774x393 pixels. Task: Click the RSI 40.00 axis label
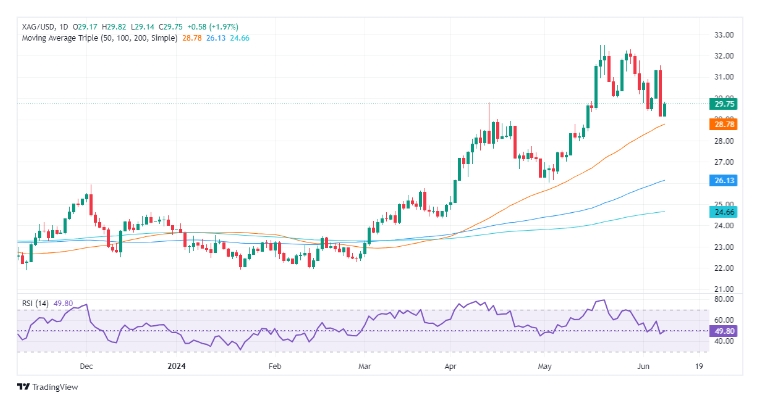[724, 342]
